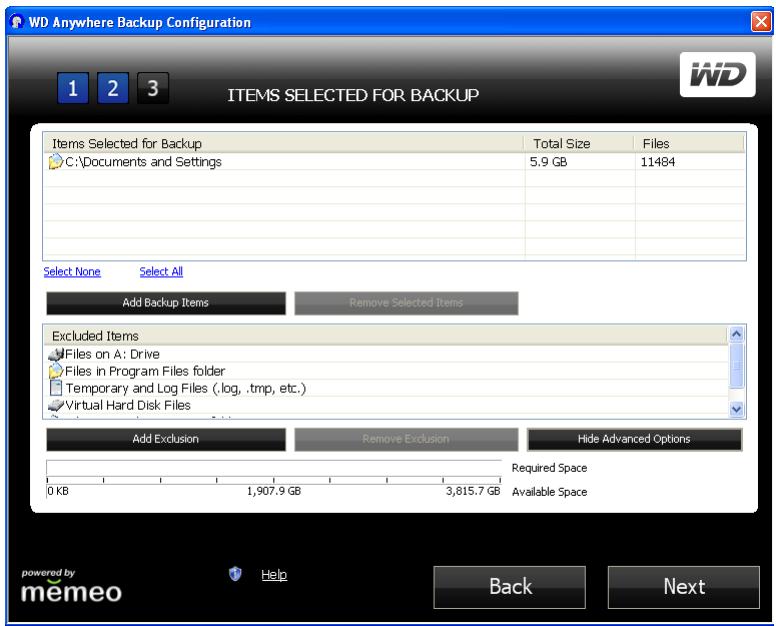Click the 1,907.9 GB scale label
776x626 pixels.
[274, 491]
